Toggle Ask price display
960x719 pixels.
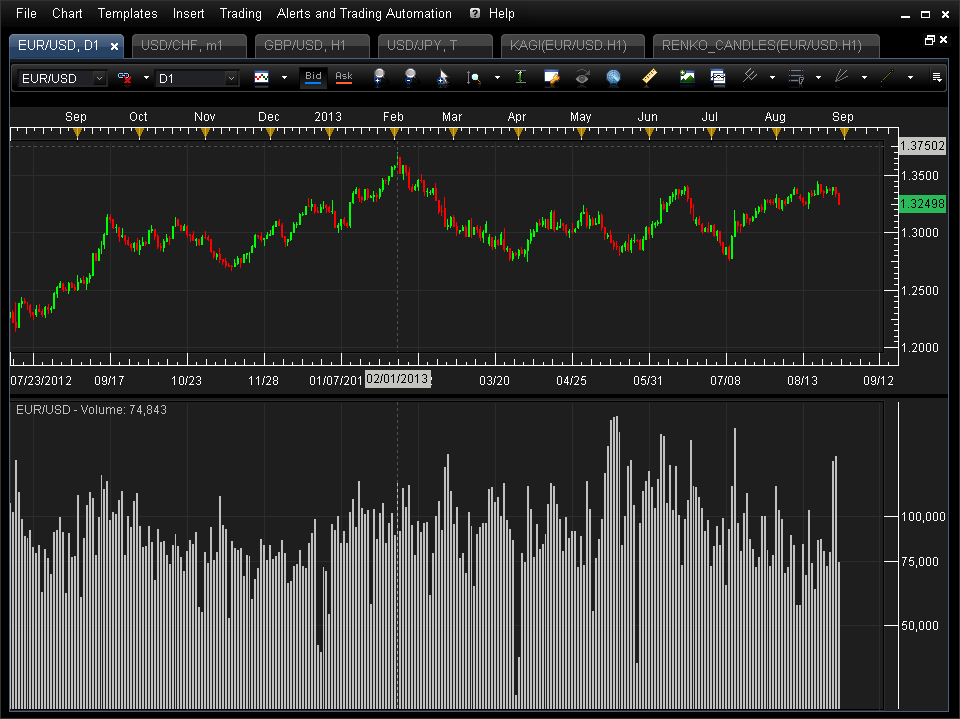click(343, 77)
